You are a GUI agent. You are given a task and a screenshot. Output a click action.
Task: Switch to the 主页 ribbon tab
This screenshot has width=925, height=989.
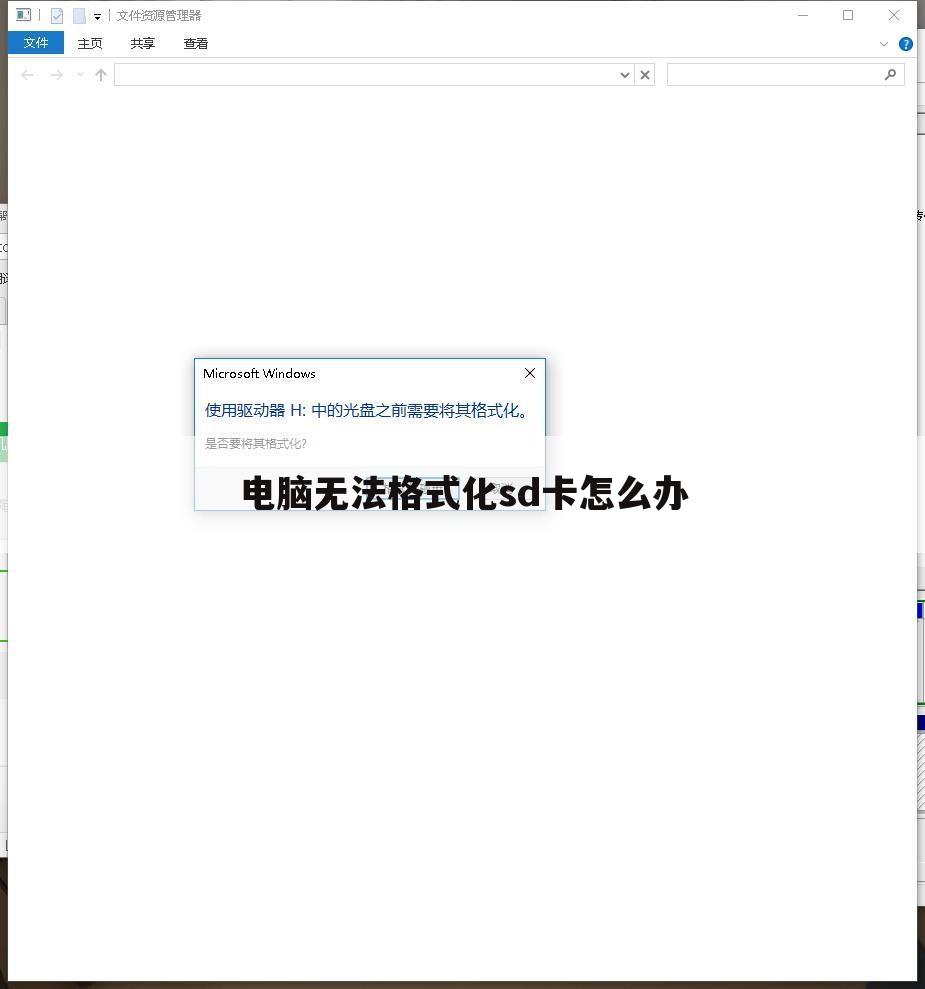tap(90, 43)
